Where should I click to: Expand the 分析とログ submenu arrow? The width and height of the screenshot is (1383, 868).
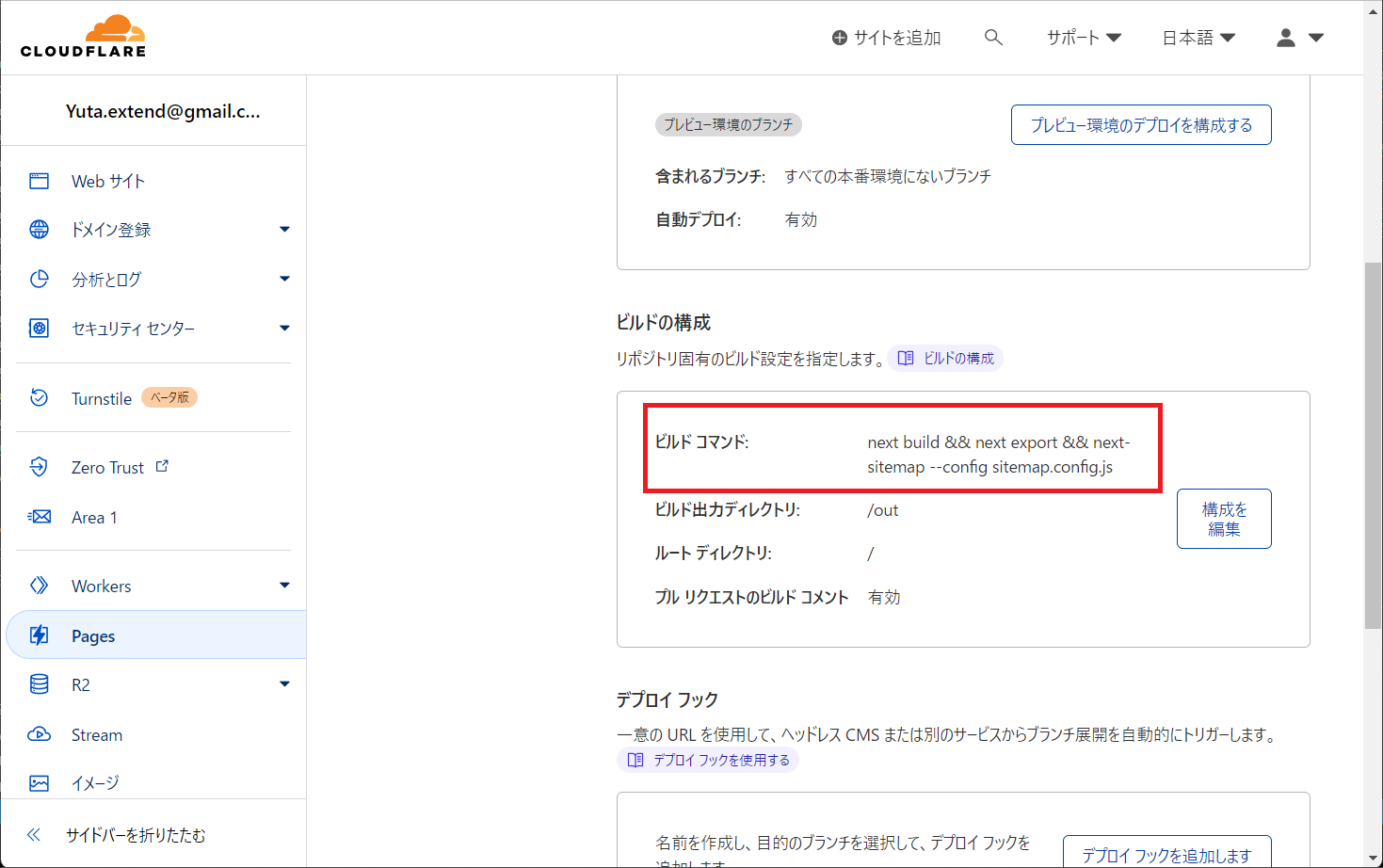[x=284, y=279]
